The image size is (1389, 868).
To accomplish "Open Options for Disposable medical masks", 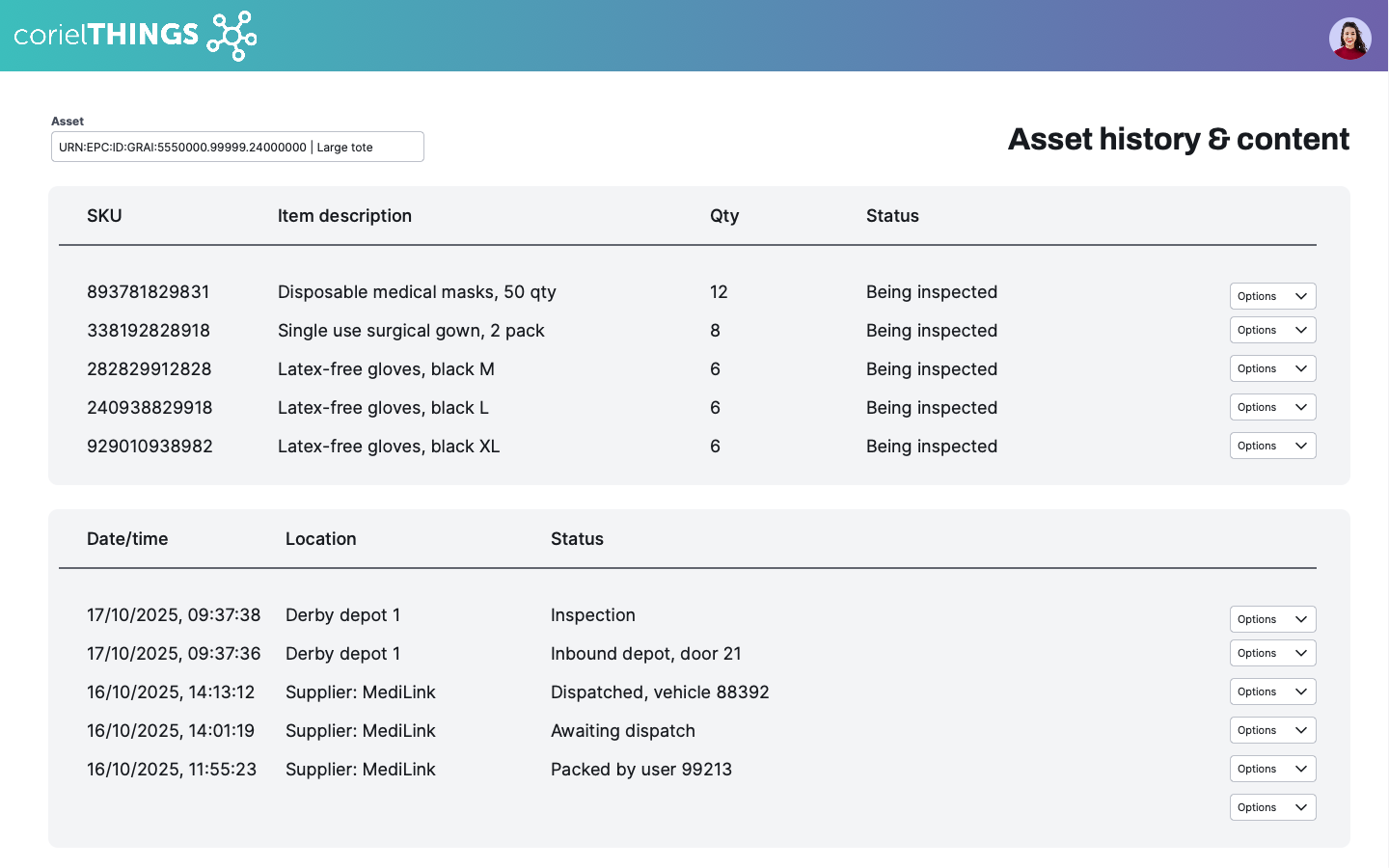I will (1272, 296).
